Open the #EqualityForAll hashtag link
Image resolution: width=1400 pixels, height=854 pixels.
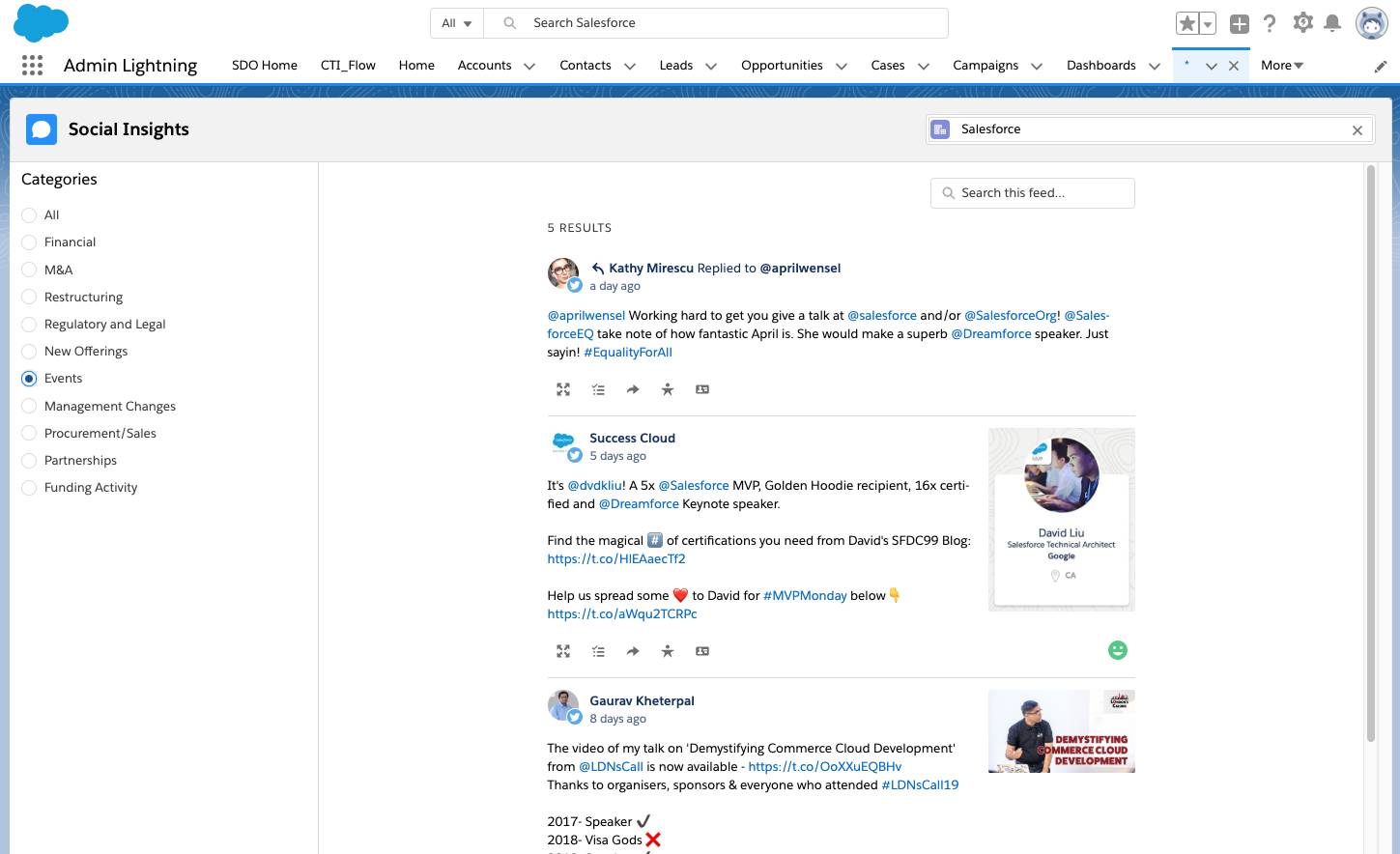click(628, 352)
